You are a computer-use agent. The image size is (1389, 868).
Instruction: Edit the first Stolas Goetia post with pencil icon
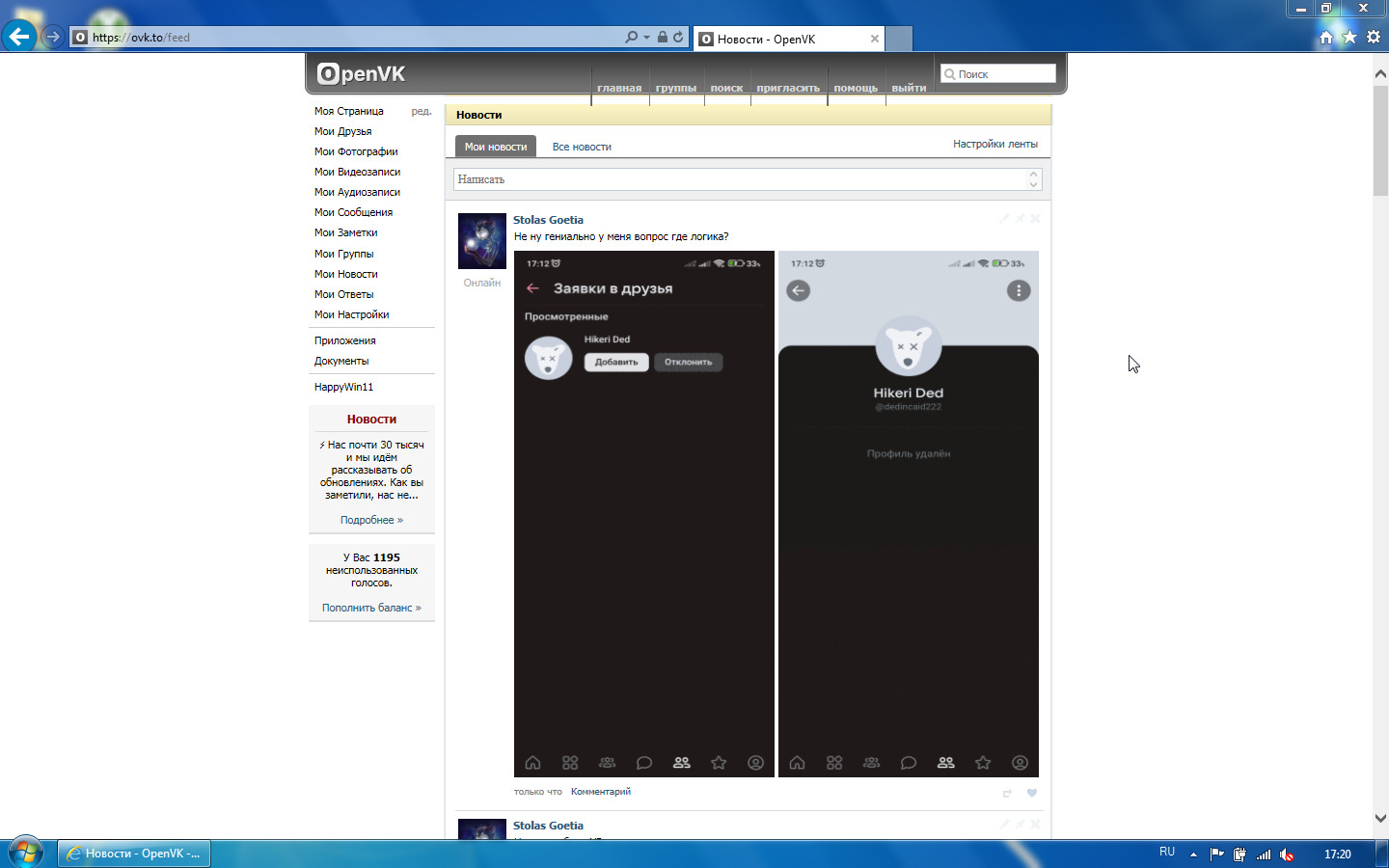(x=1004, y=218)
